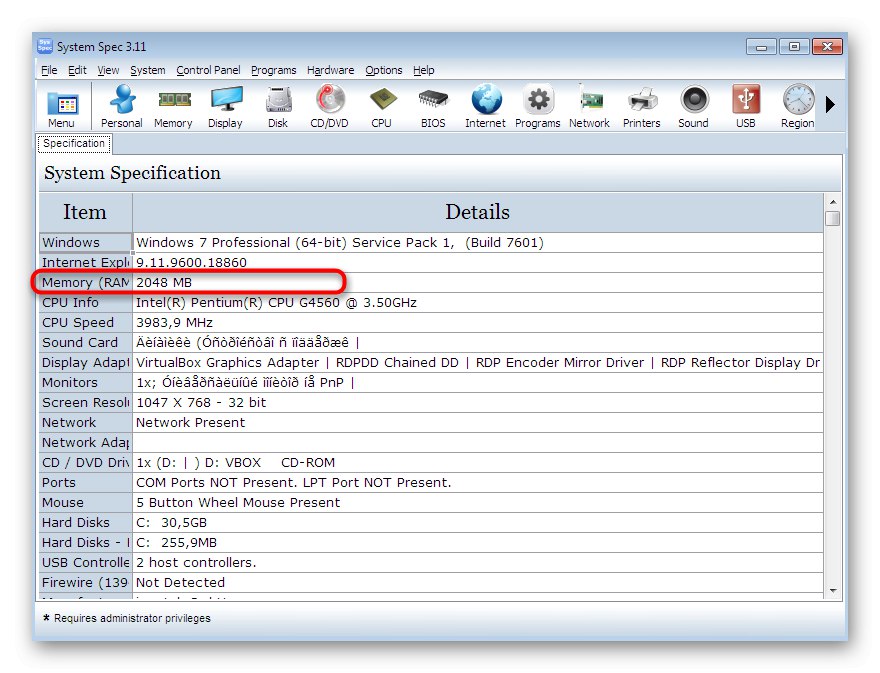Select the Network Present value
880x673 pixels.
pyautogui.click(x=478, y=423)
